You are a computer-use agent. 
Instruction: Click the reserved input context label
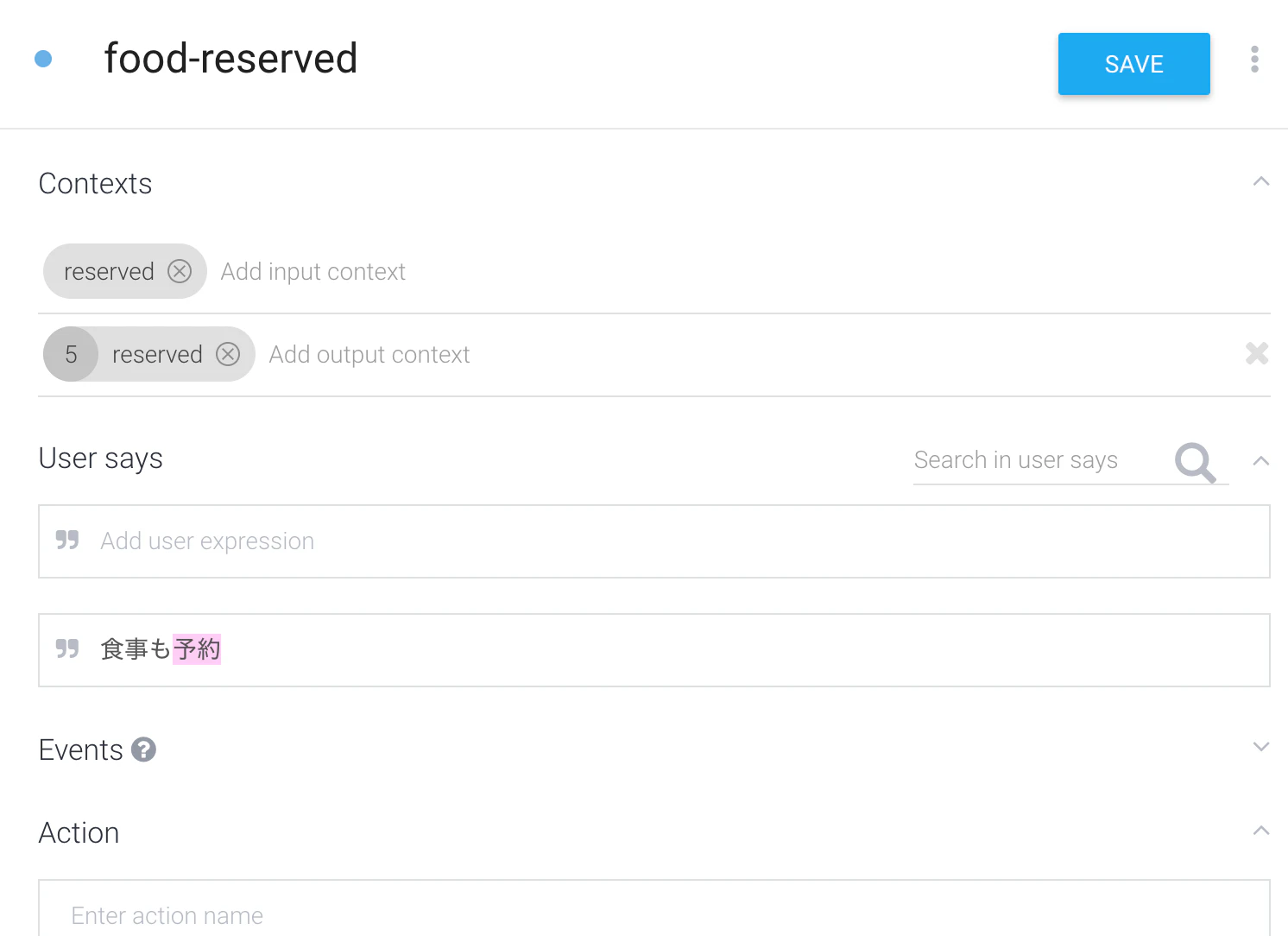(x=109, y=271)
